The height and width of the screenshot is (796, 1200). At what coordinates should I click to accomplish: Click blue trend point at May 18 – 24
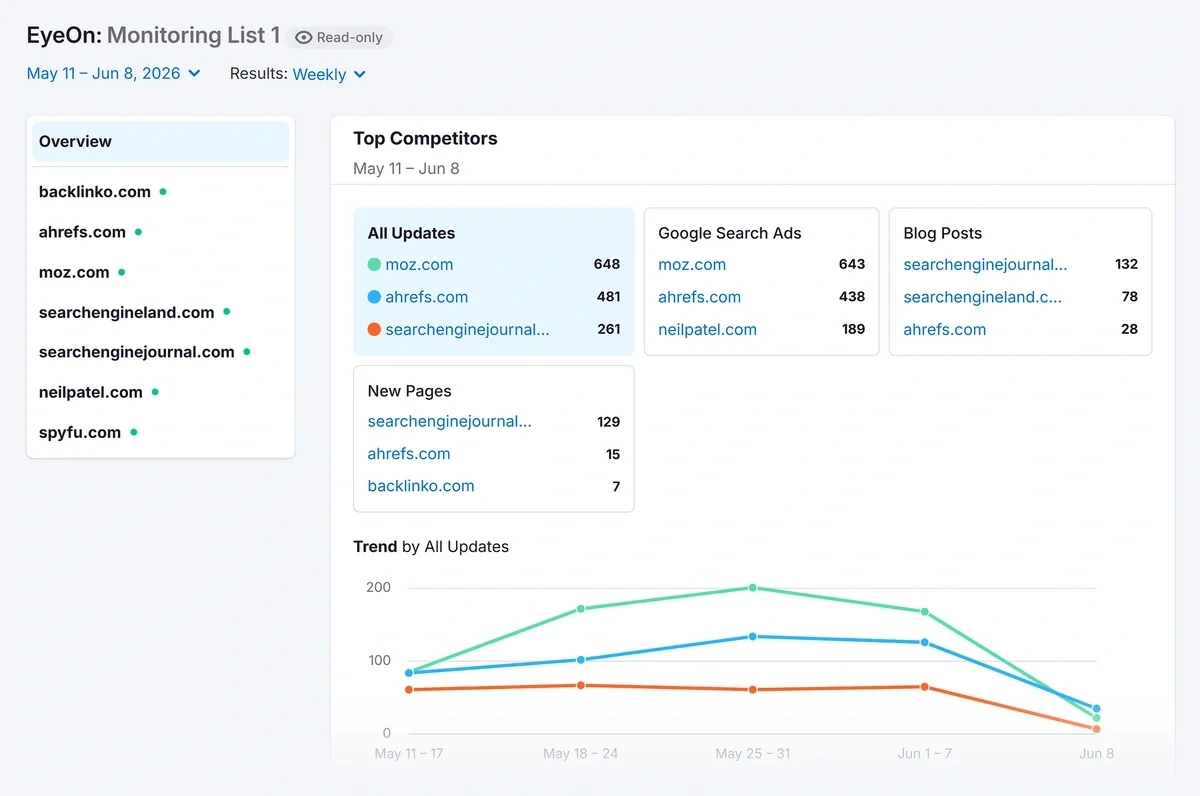click(x=581, y=659)
